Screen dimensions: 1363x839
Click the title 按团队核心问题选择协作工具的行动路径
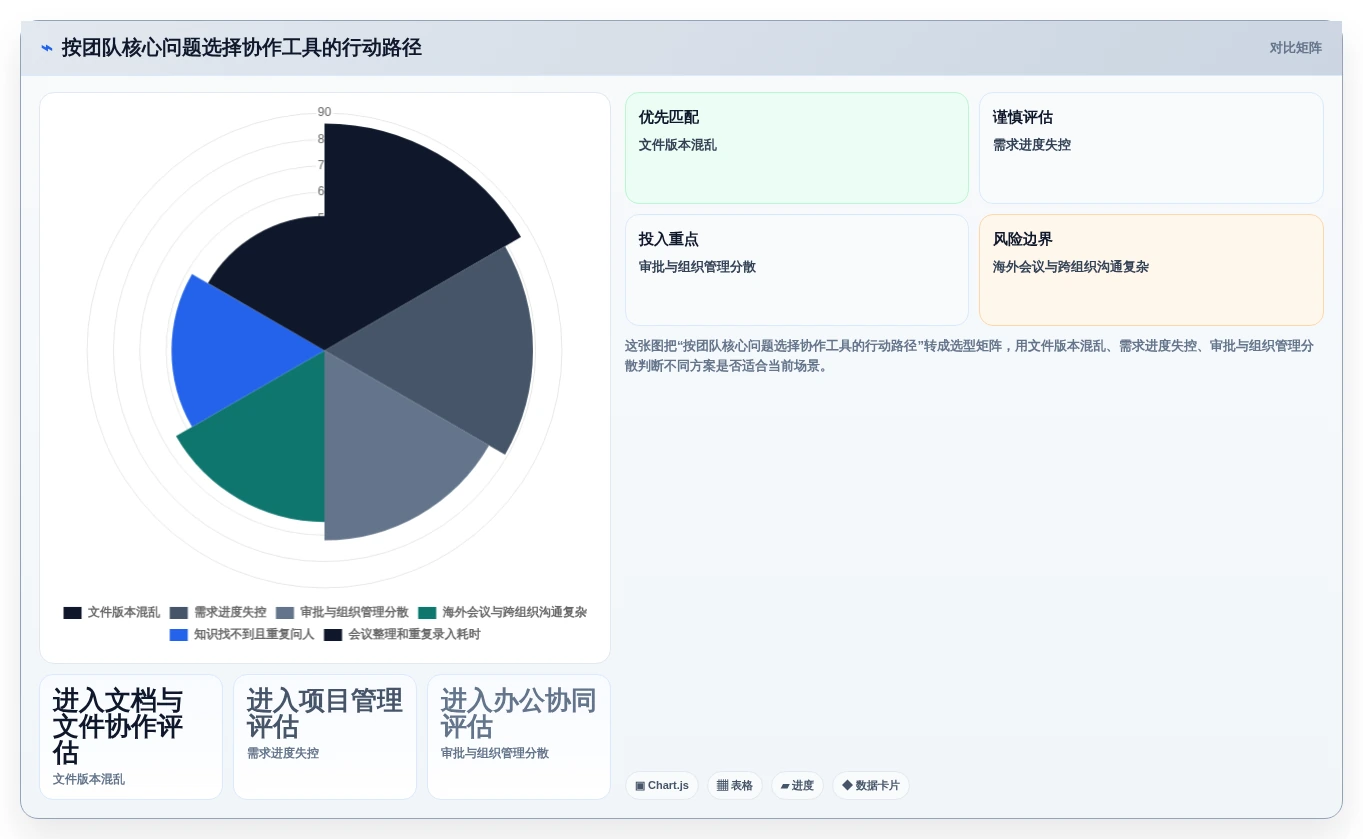242,48
